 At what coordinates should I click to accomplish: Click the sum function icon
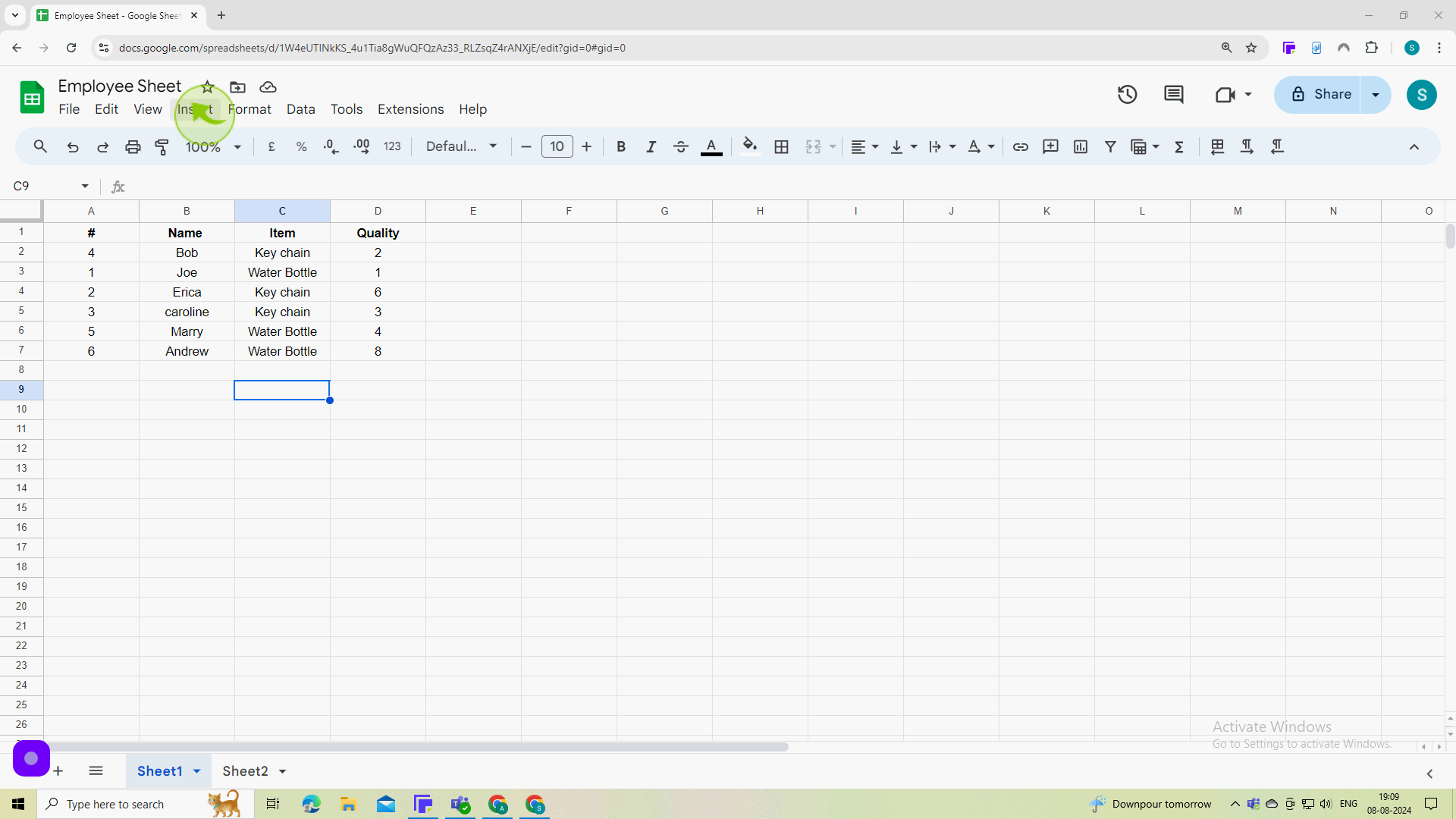point(1180,146)
